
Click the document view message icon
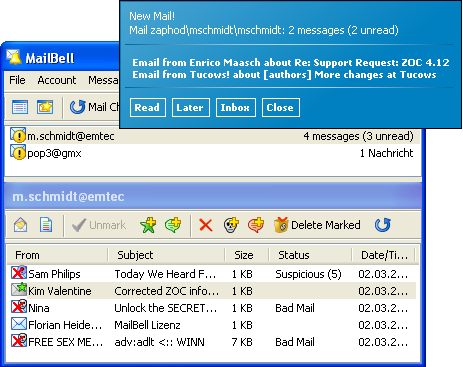(x=46, y=225)
